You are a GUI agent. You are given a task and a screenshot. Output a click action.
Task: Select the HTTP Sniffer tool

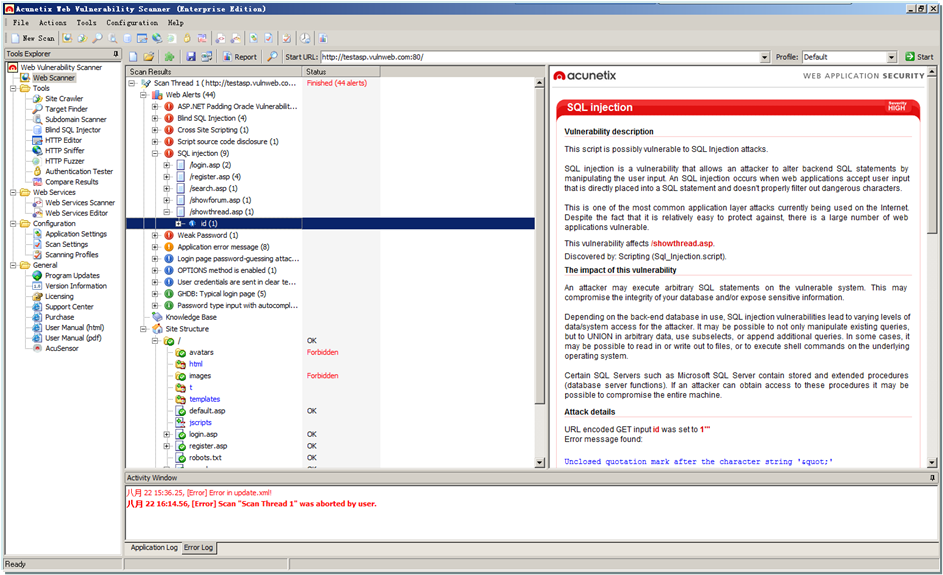(66, 151)
